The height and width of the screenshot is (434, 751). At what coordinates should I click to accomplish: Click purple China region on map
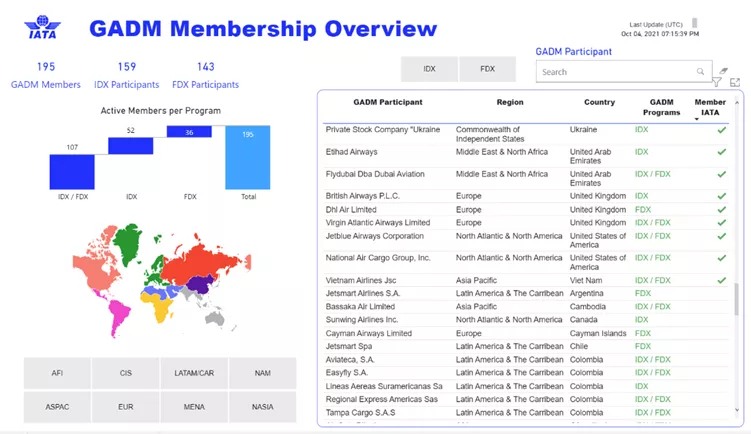click(201, 284)
